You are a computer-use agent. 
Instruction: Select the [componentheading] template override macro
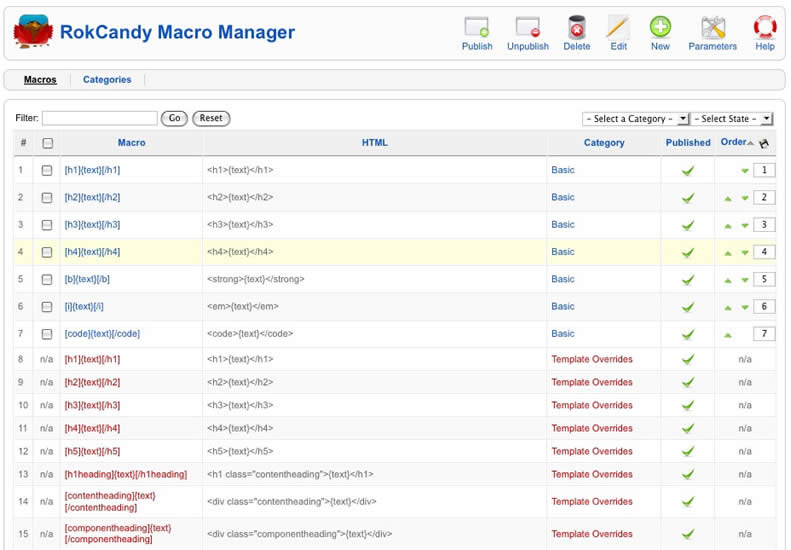[118, 533]
